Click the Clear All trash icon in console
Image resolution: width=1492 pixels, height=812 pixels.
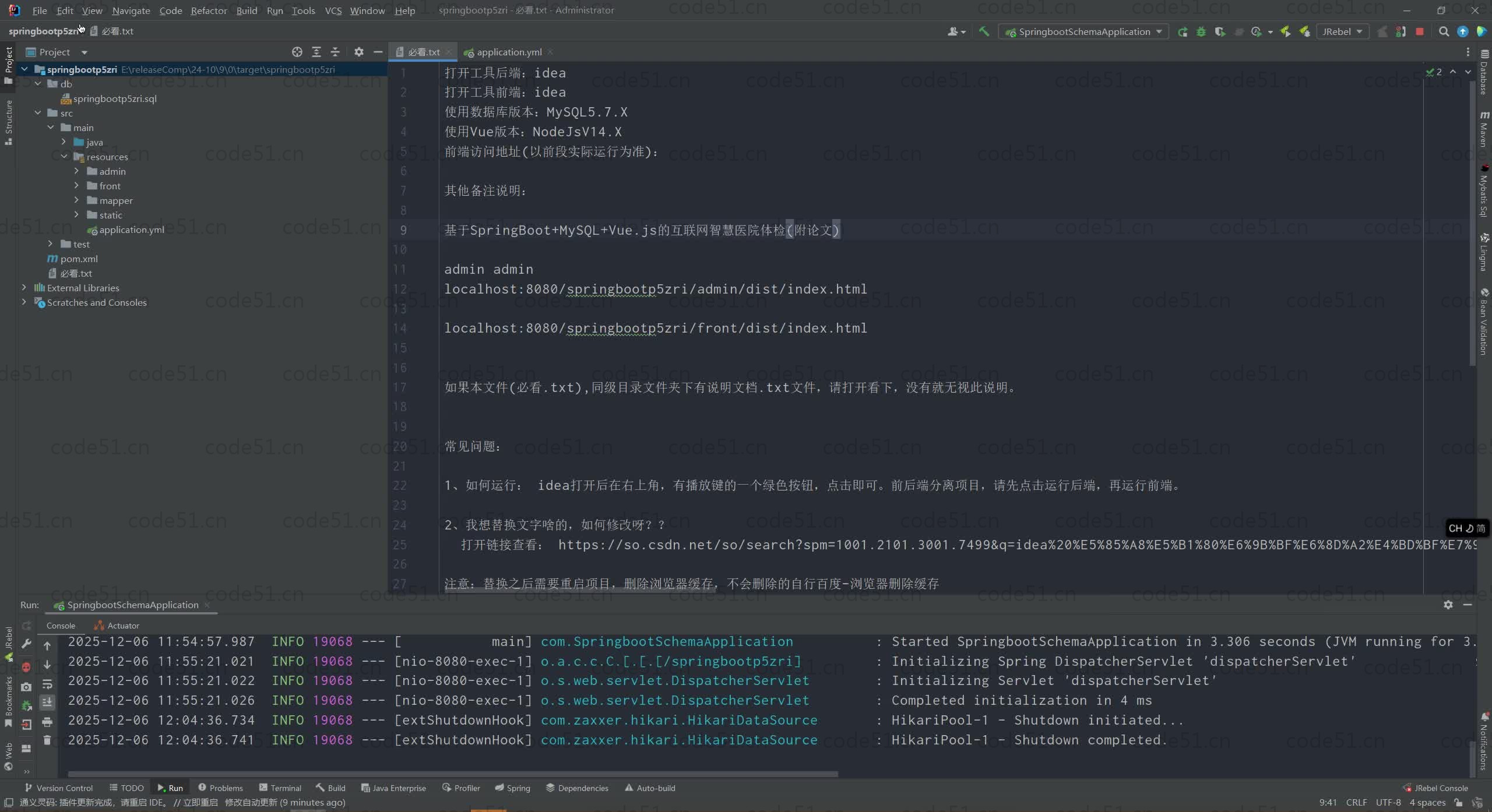pos(47,740)
